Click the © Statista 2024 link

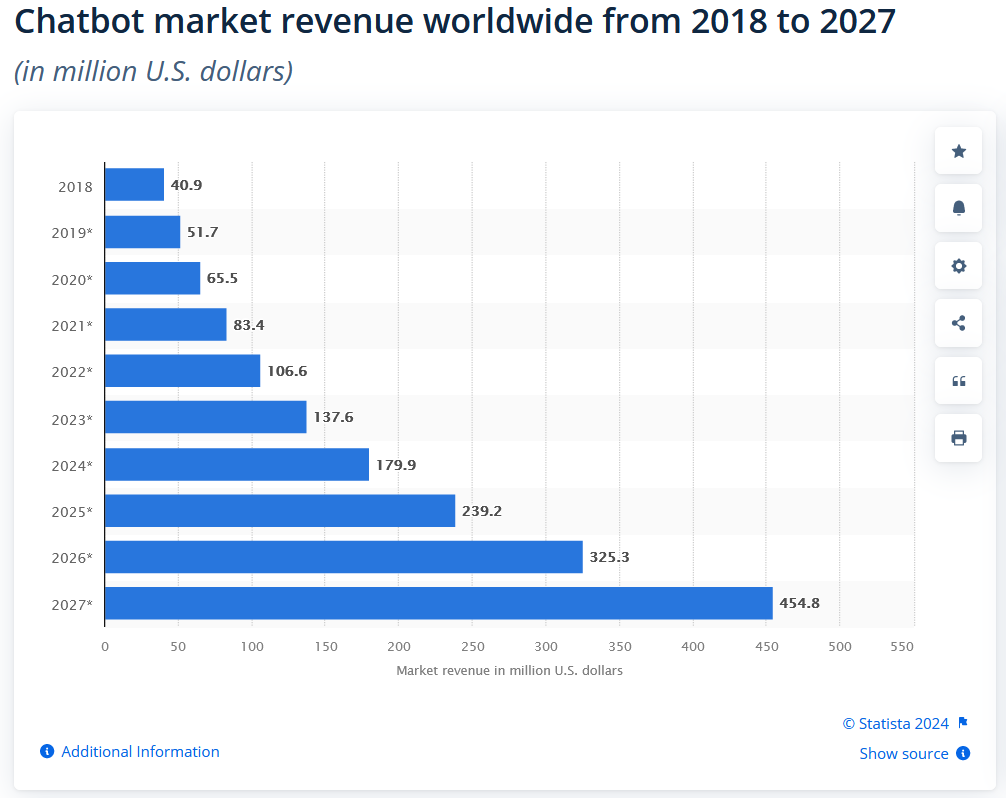(x=896, y=723)
